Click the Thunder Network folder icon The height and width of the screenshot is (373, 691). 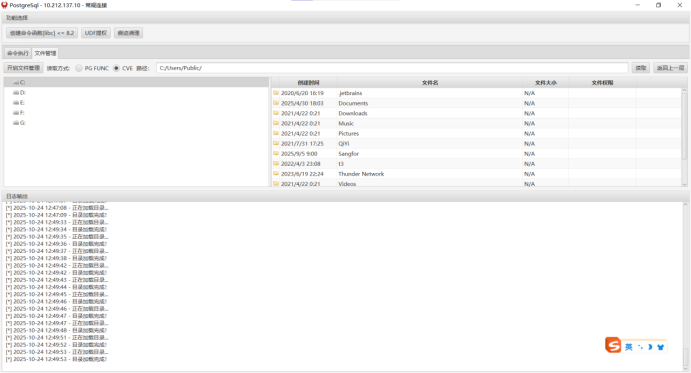(x=276, y=174)
